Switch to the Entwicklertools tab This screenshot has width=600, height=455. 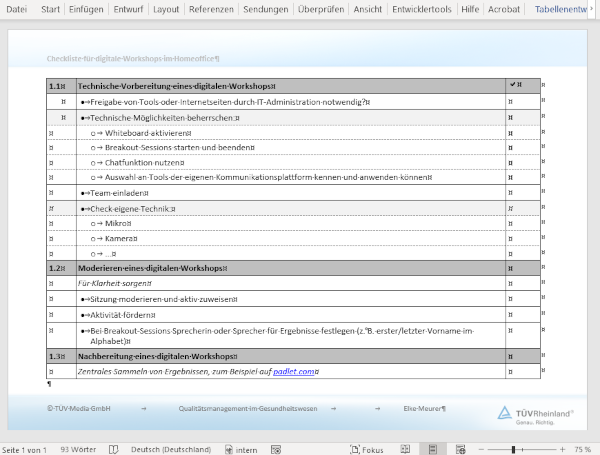point(419,8)
